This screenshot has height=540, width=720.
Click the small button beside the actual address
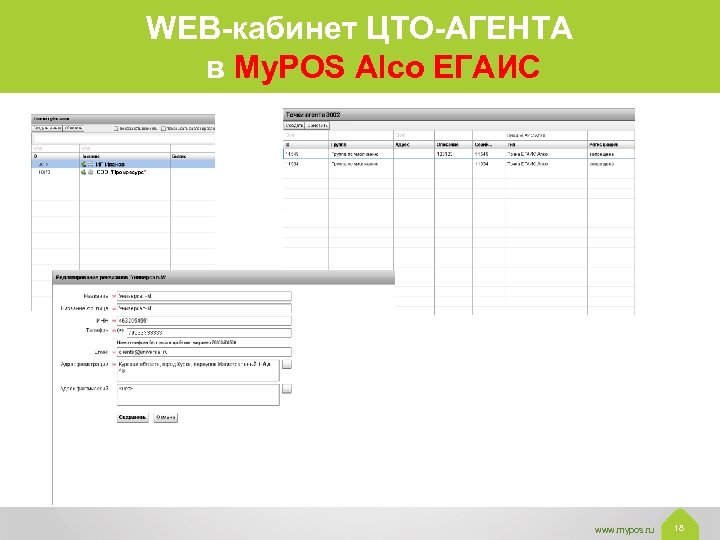click(x=287, y=389)
